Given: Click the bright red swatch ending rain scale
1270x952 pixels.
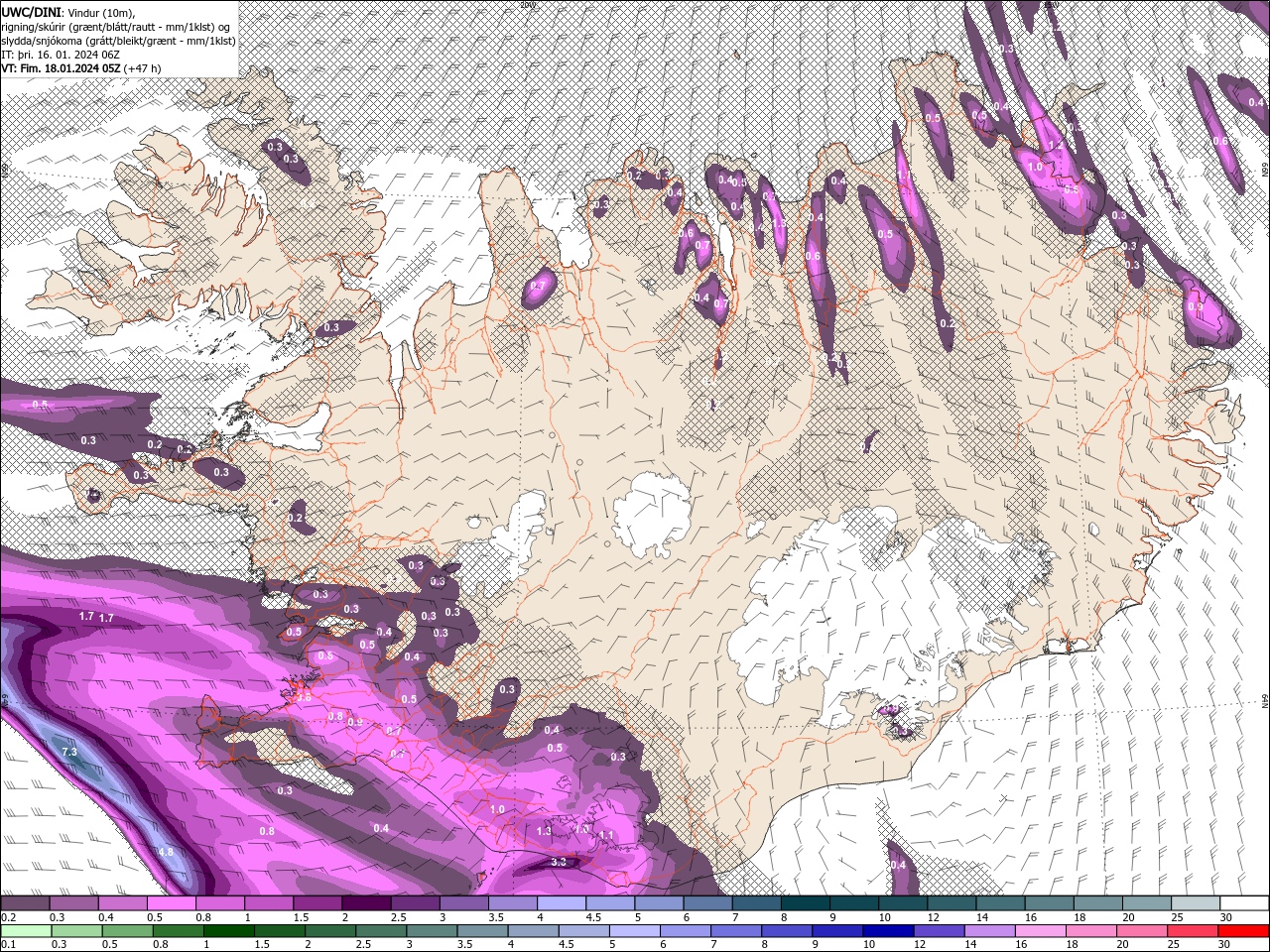Looking at the screenshot, I should click(x=1243, y=931).
